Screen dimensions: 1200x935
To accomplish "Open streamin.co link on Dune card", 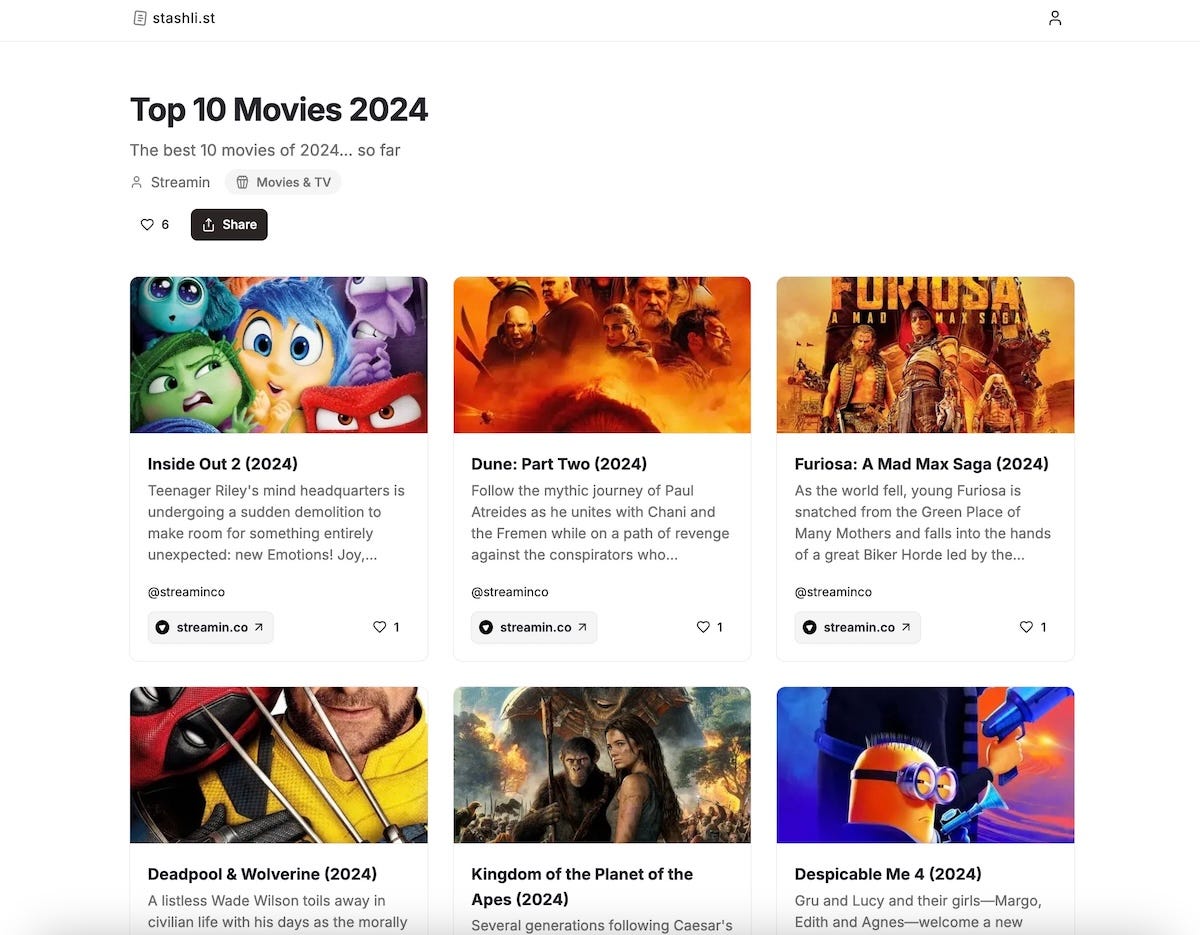I will (x=534, y=627).
